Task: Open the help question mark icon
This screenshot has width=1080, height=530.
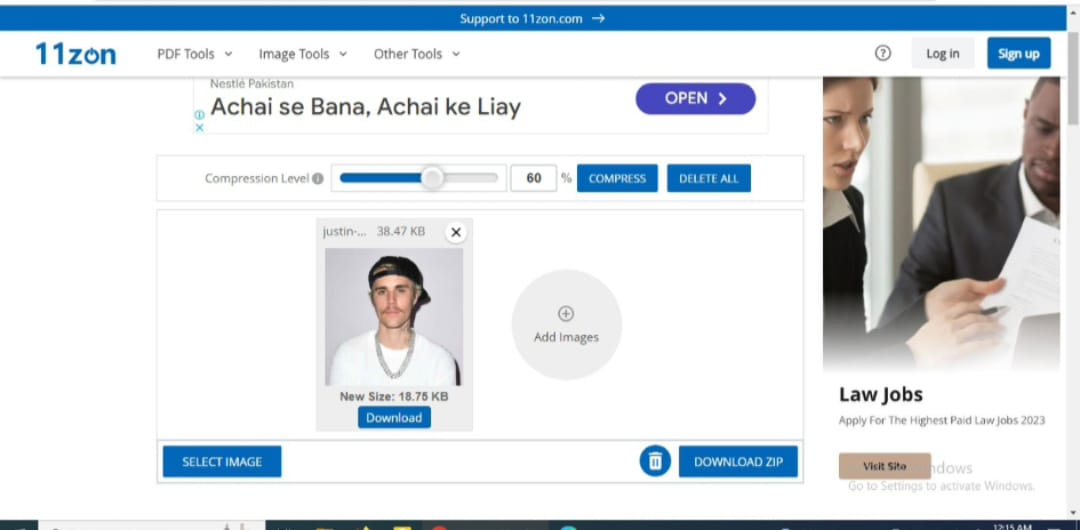Action: coord(882,53)
